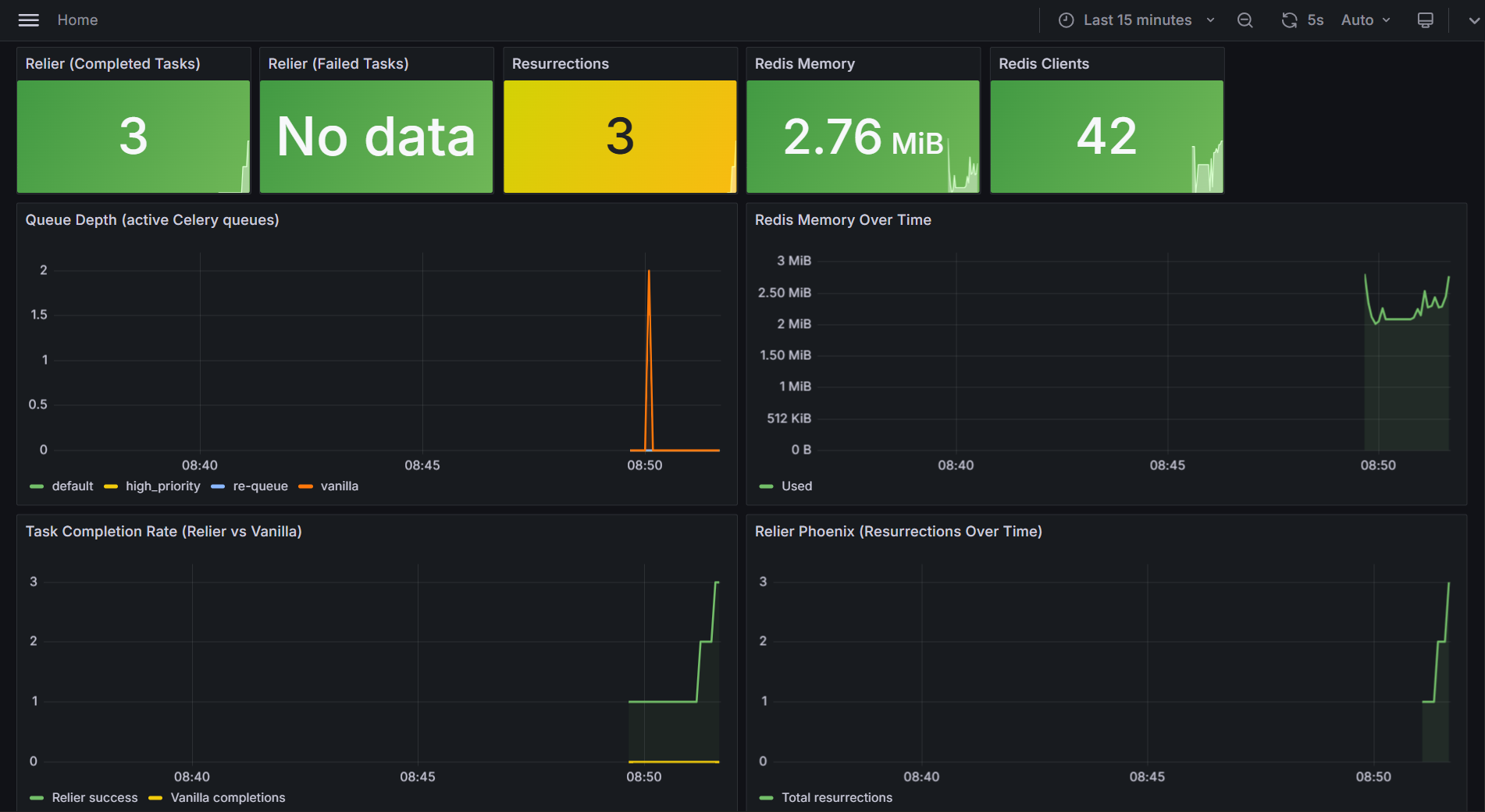Select the 5s refresh interval
The height and width of the screenshot is (812, 1485).
(x=1316, y=20)
